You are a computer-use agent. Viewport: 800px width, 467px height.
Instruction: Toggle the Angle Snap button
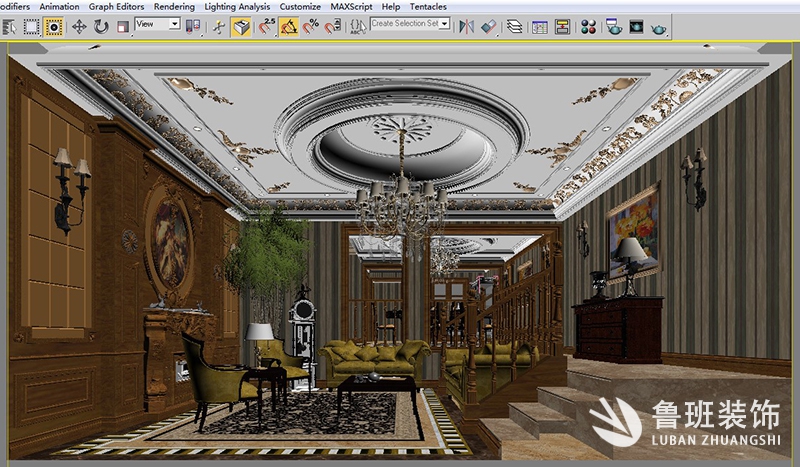pyautogui.click(x=288, y=27)
